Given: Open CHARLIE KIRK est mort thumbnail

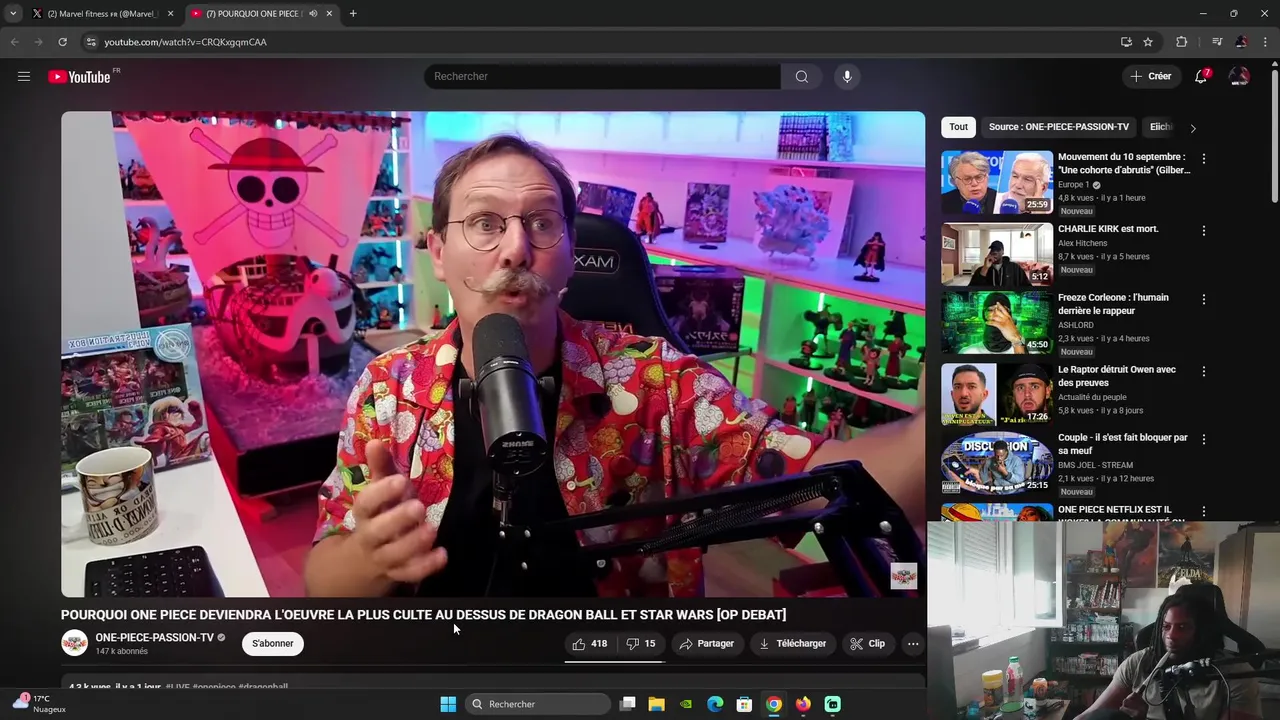Looking at the screenshot, I should (997, 254).
